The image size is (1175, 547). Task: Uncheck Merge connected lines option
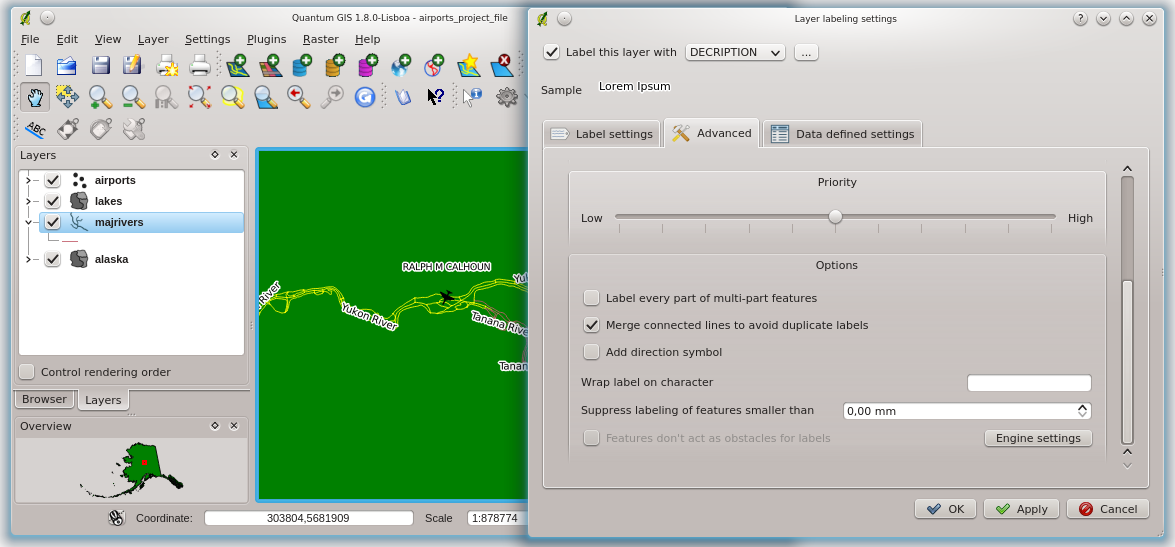592,325
